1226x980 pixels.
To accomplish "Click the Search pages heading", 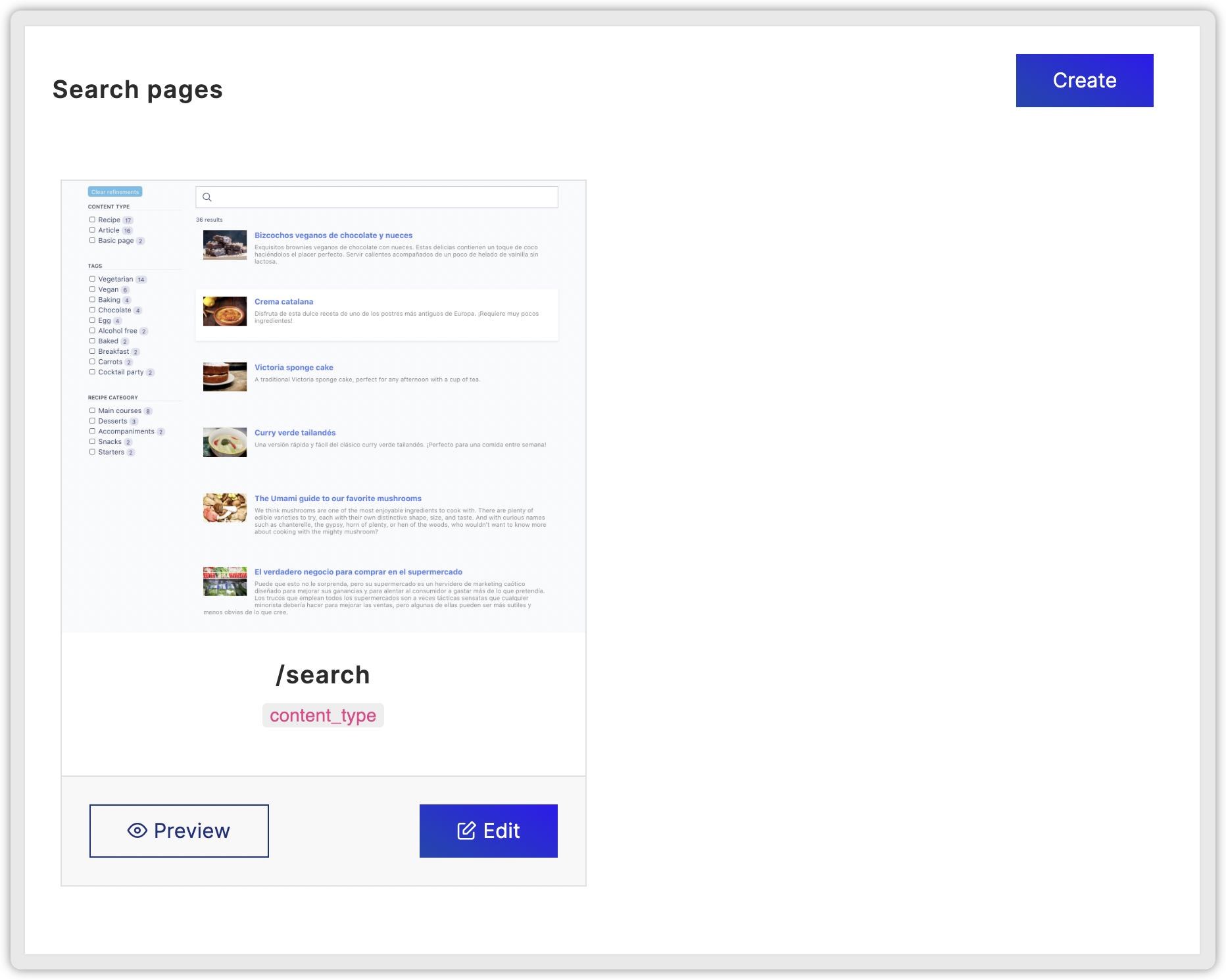I will pyautogui.click(x=137, y=89).
